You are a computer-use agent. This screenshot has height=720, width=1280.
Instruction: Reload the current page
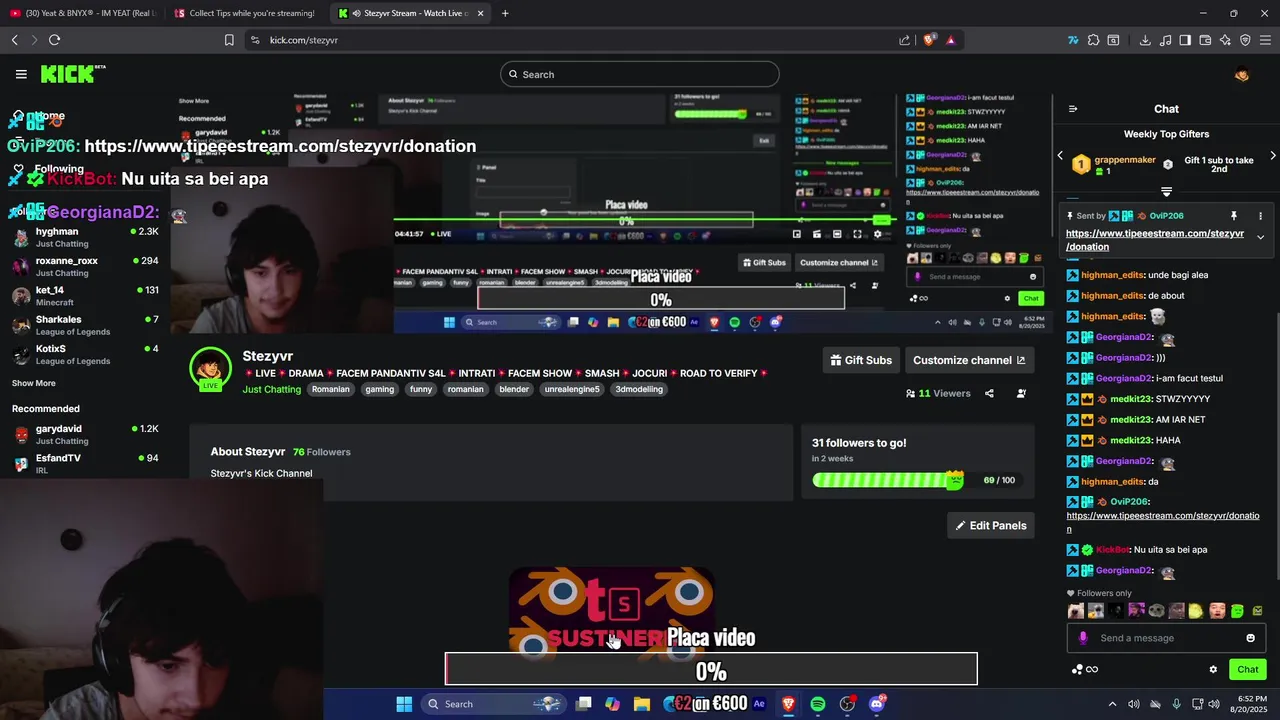(54, 40)
